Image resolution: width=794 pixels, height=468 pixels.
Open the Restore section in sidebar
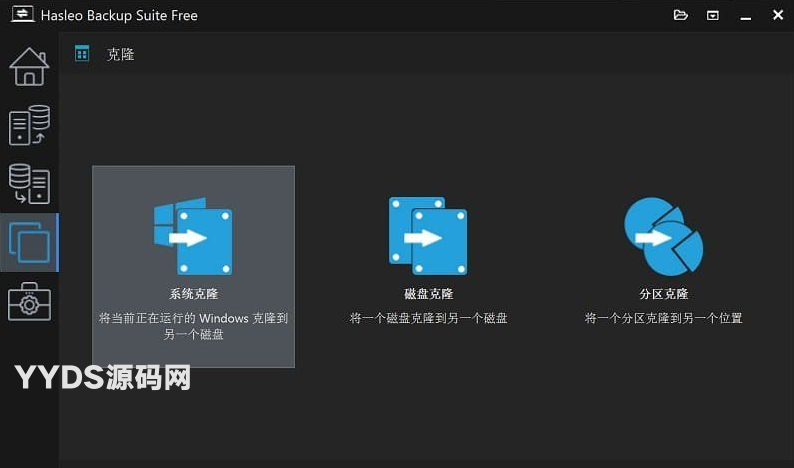click(29, 184)
